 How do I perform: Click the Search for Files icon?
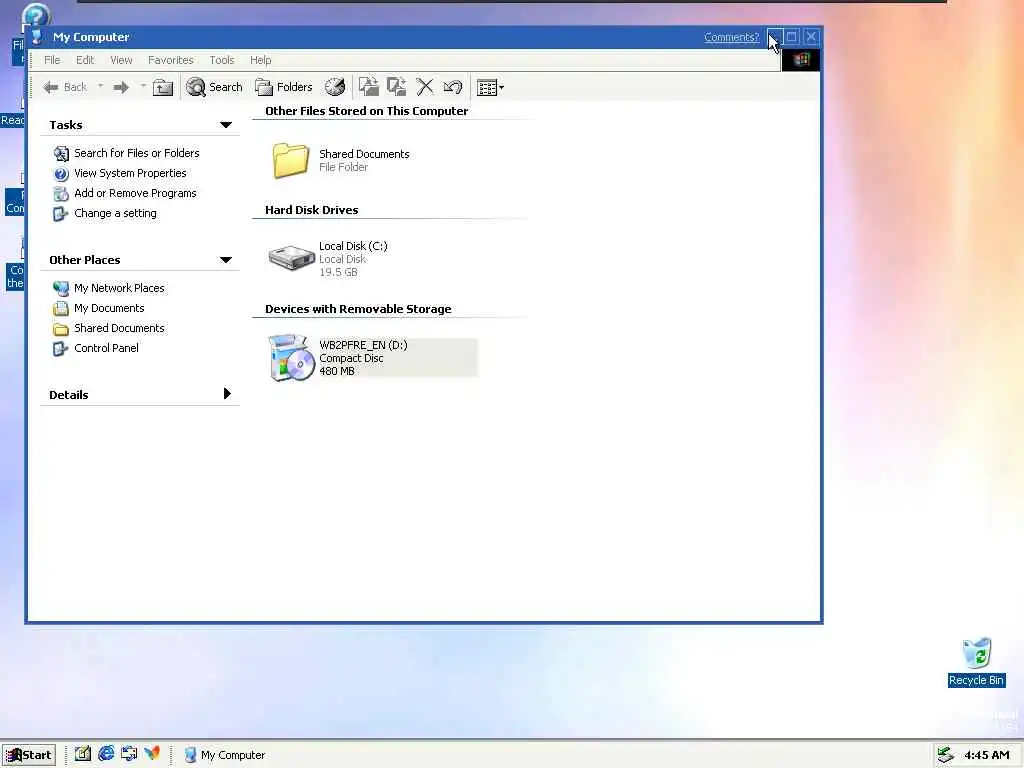[x=61, y=153]
